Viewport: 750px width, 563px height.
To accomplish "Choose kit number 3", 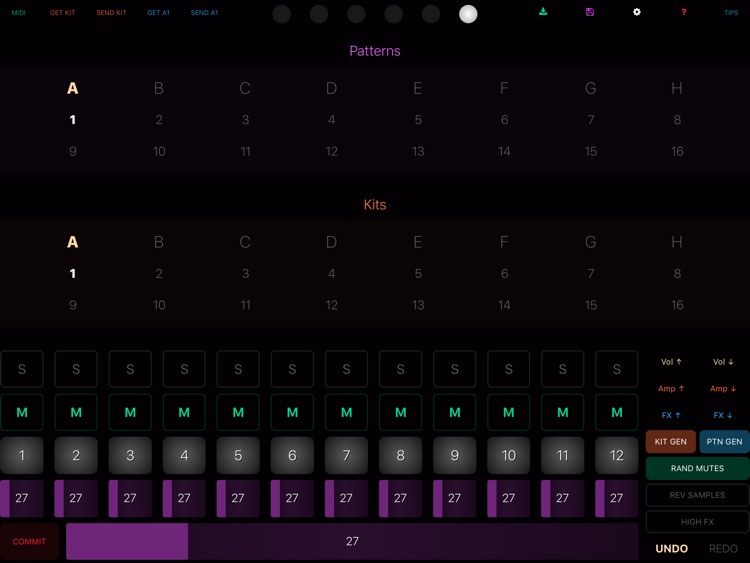I will pyautogui.click(x=245, y=274).
